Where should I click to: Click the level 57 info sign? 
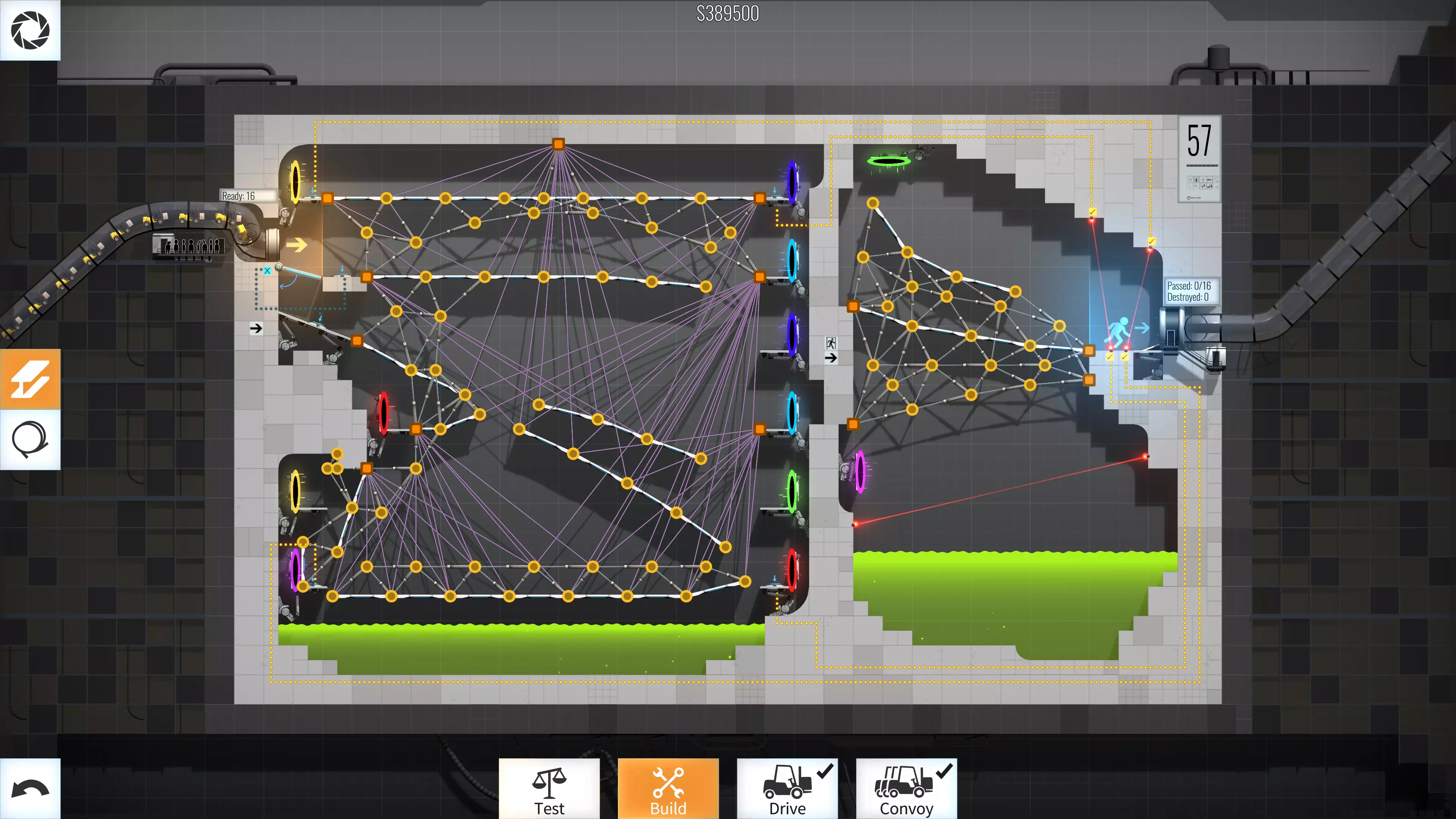coord(1200,159)
